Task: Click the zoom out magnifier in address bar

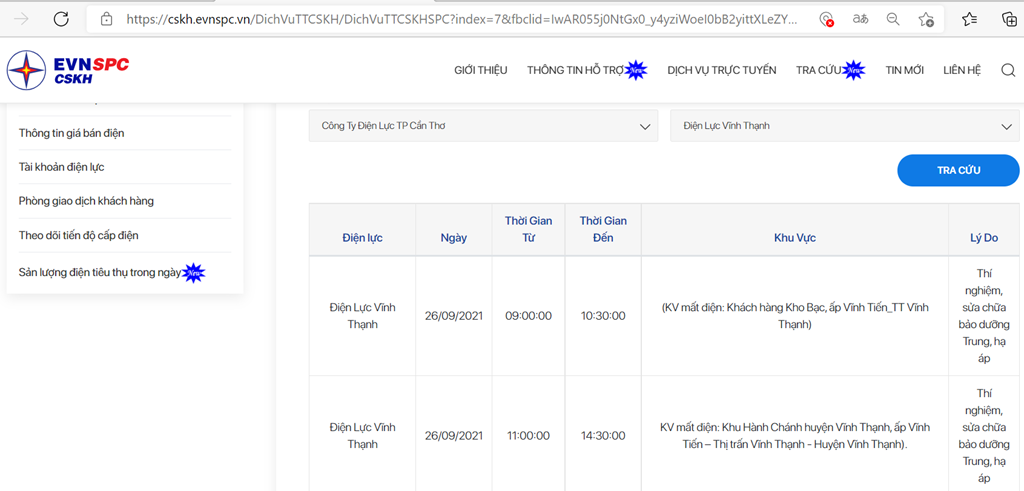Action: 893,20
